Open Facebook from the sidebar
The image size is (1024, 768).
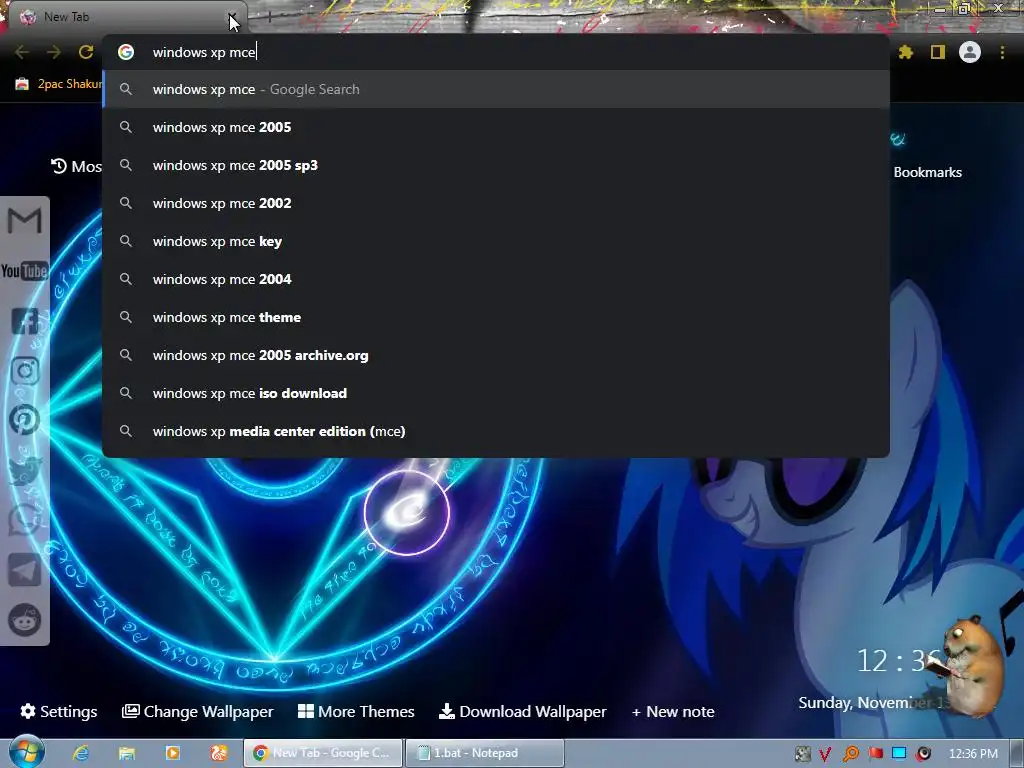[25, 321]
